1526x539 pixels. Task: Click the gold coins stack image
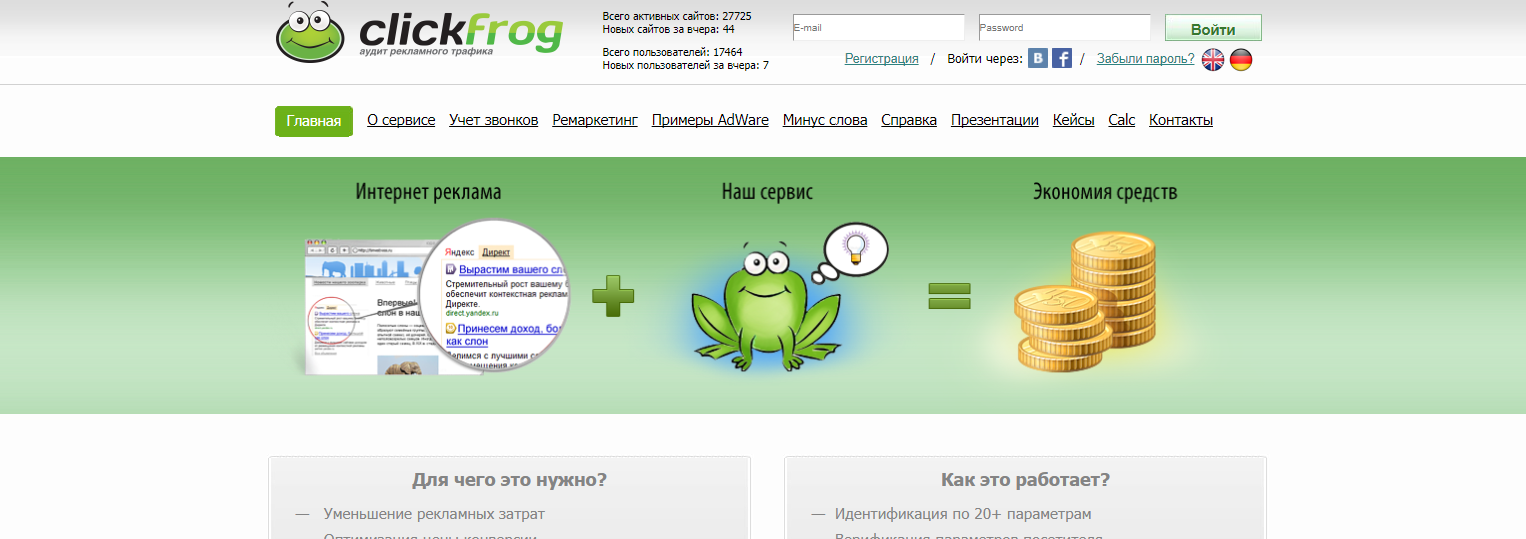(1085, 305)
